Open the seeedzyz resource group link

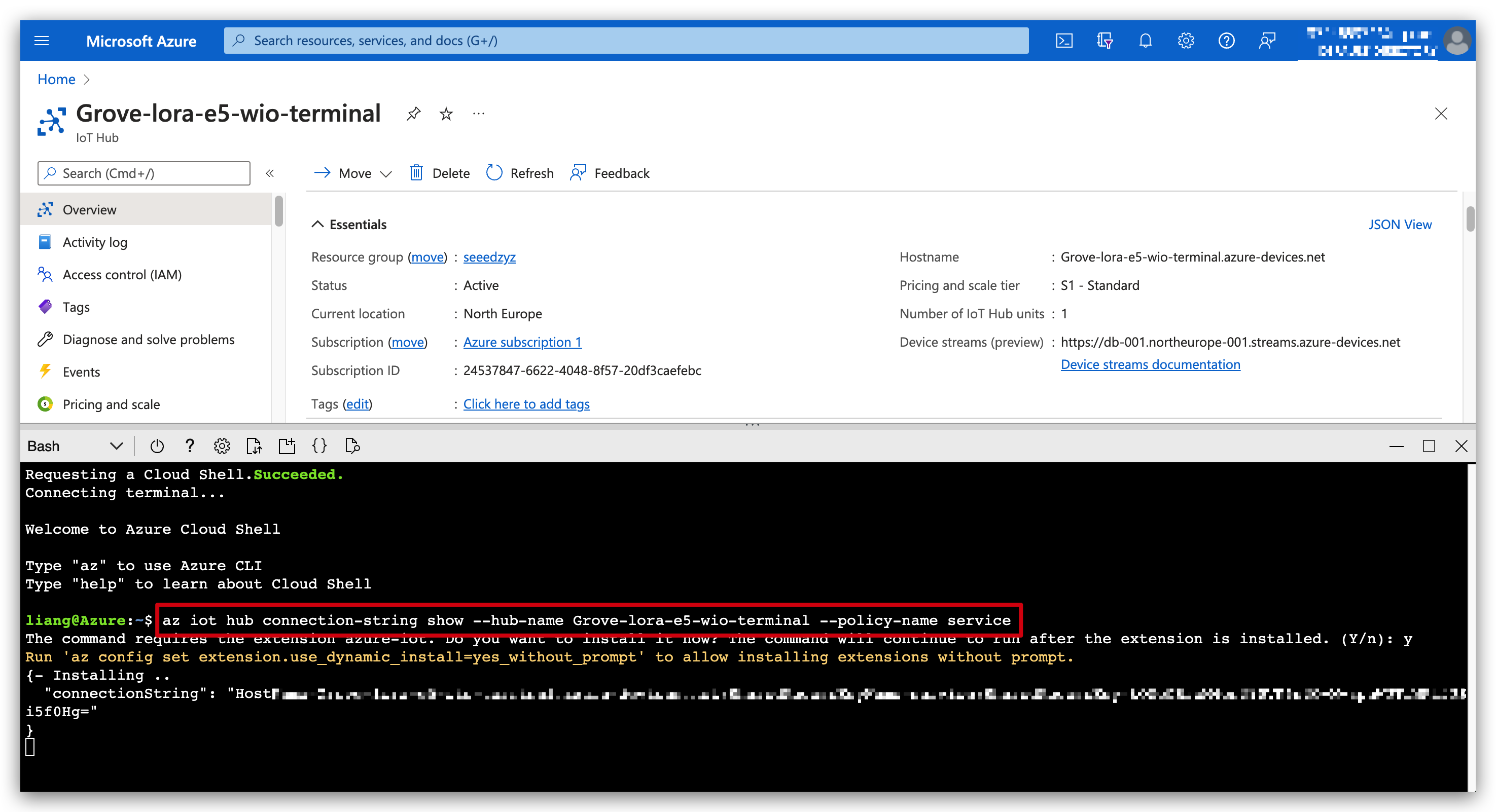(489, 256)
